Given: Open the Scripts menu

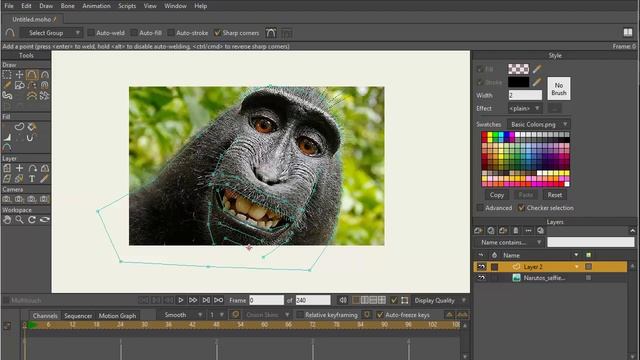Looking at the screenshot, I should pos(127,6).
